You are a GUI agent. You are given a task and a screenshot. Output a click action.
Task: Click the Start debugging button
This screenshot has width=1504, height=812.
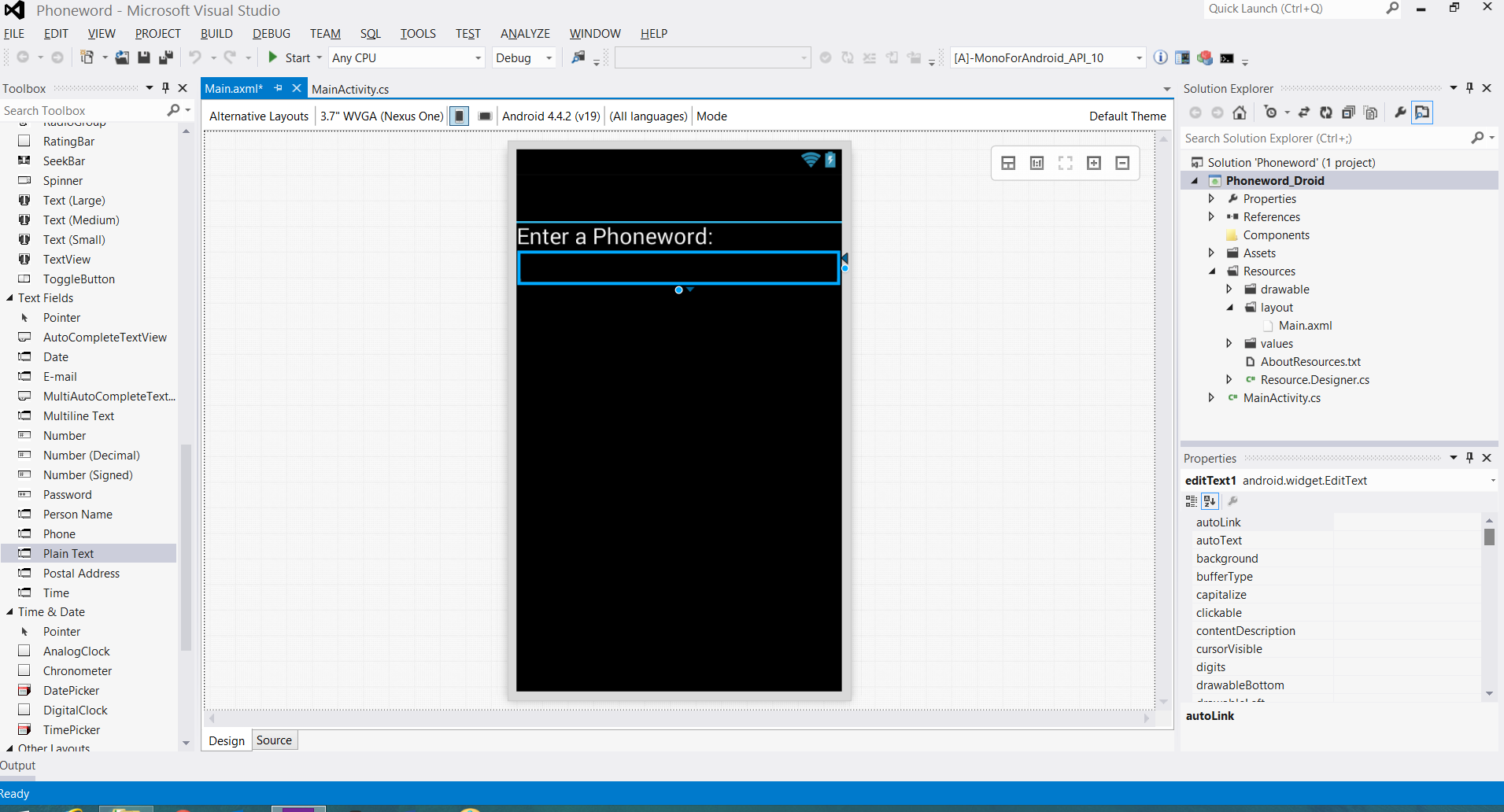point(290,57)
